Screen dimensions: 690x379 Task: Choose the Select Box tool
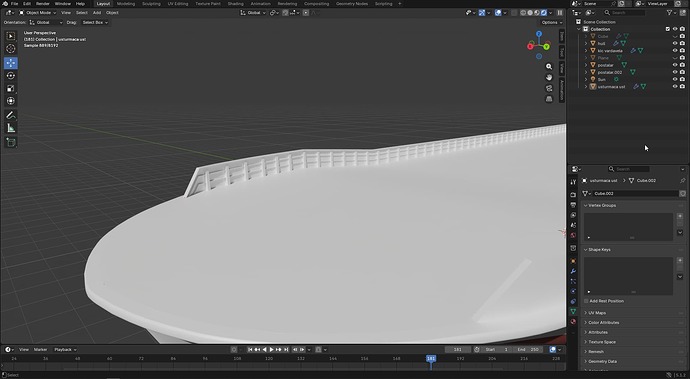11,36
